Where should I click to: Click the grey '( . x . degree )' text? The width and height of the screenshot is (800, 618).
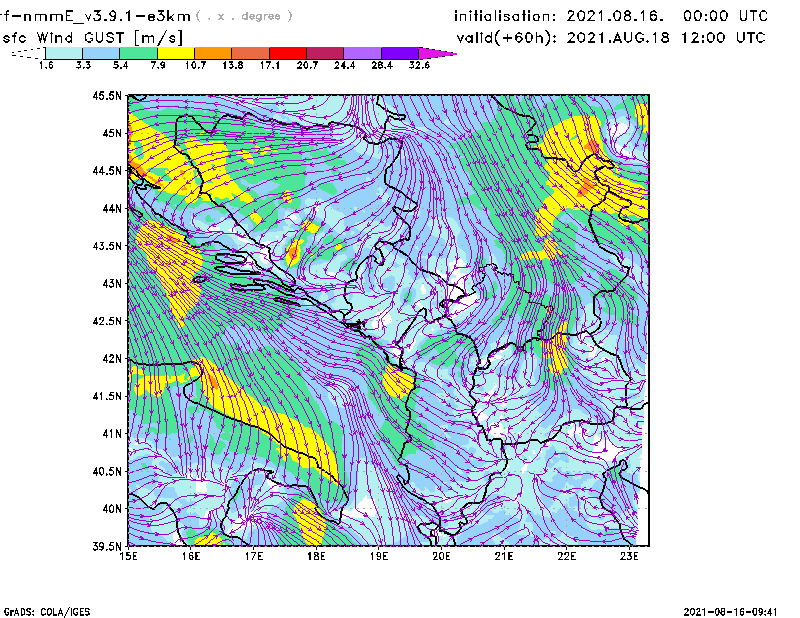click(244, 16)
